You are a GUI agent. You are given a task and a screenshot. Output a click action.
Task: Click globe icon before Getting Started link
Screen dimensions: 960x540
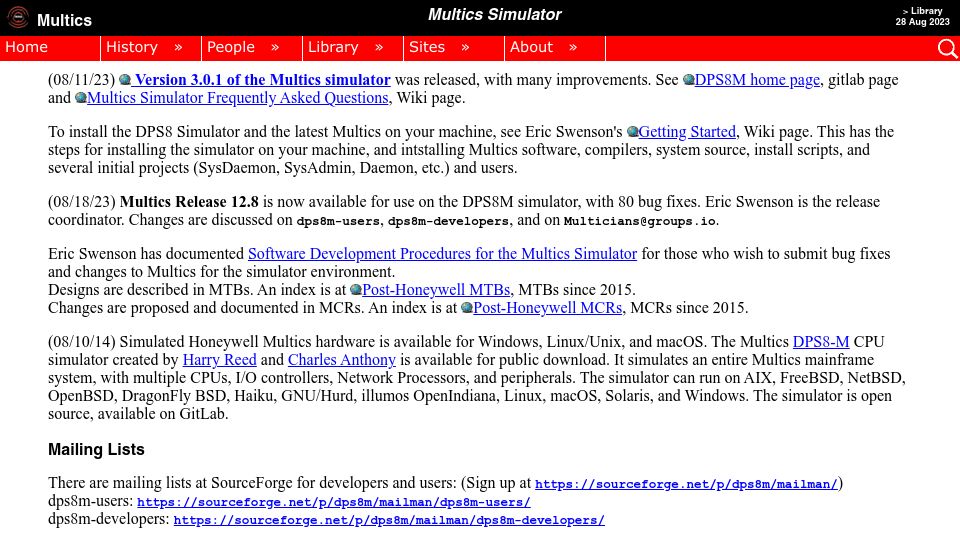tap(632, 132)
